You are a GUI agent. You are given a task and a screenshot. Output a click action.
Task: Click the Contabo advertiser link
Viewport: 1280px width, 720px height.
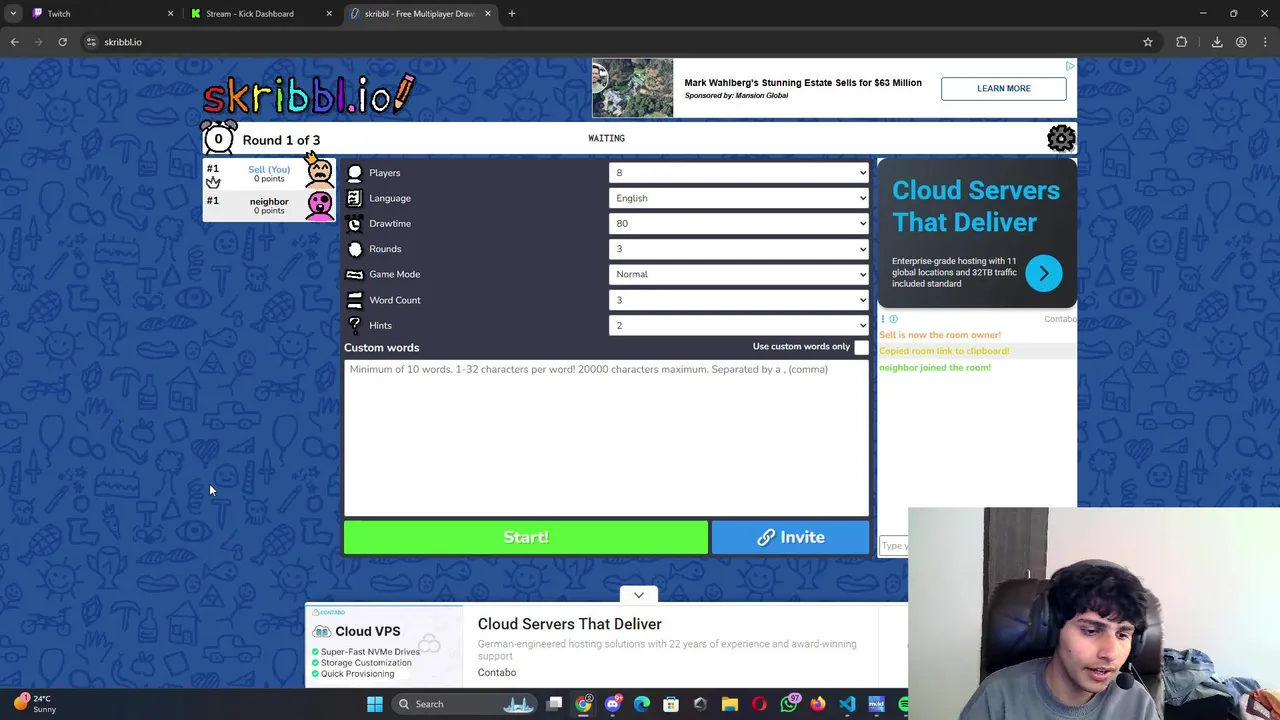click(x=497, y=673)
